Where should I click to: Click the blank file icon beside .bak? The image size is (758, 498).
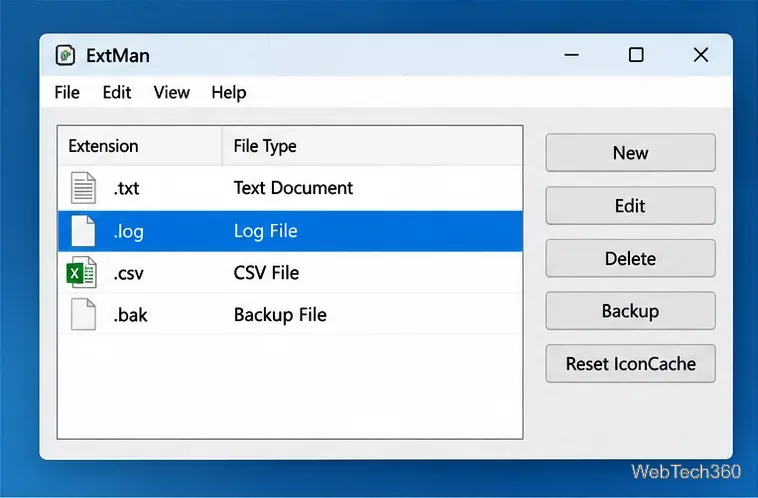tap(83, 314)
